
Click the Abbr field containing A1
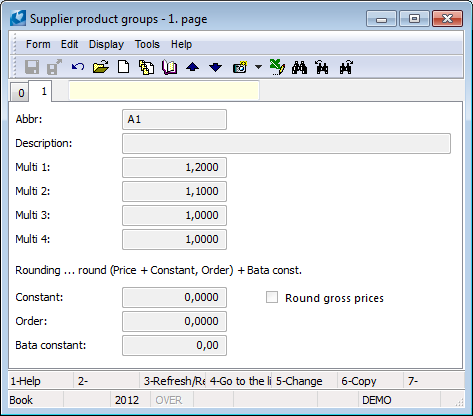tap(174, 119)
